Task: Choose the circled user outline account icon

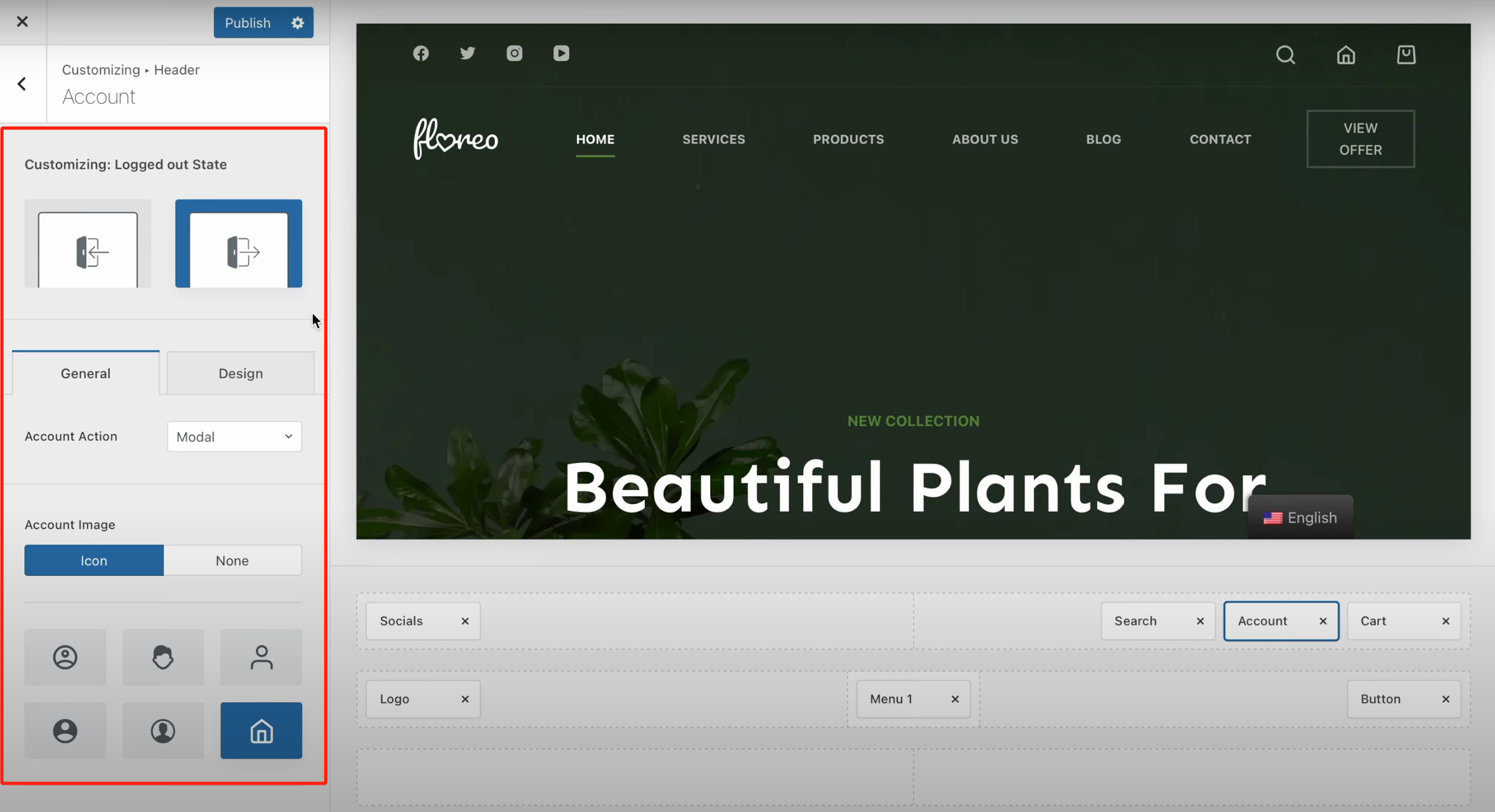Action: click(65, 657)
